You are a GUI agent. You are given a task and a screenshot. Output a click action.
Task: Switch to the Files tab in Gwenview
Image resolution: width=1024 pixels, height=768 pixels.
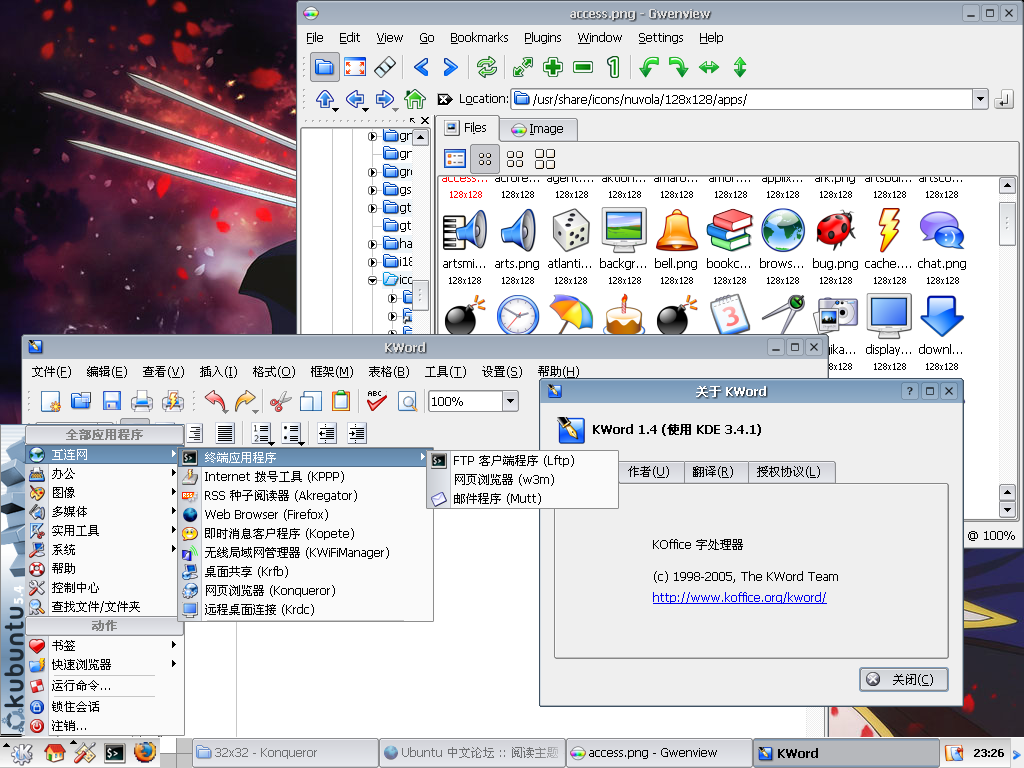[467, 128]
